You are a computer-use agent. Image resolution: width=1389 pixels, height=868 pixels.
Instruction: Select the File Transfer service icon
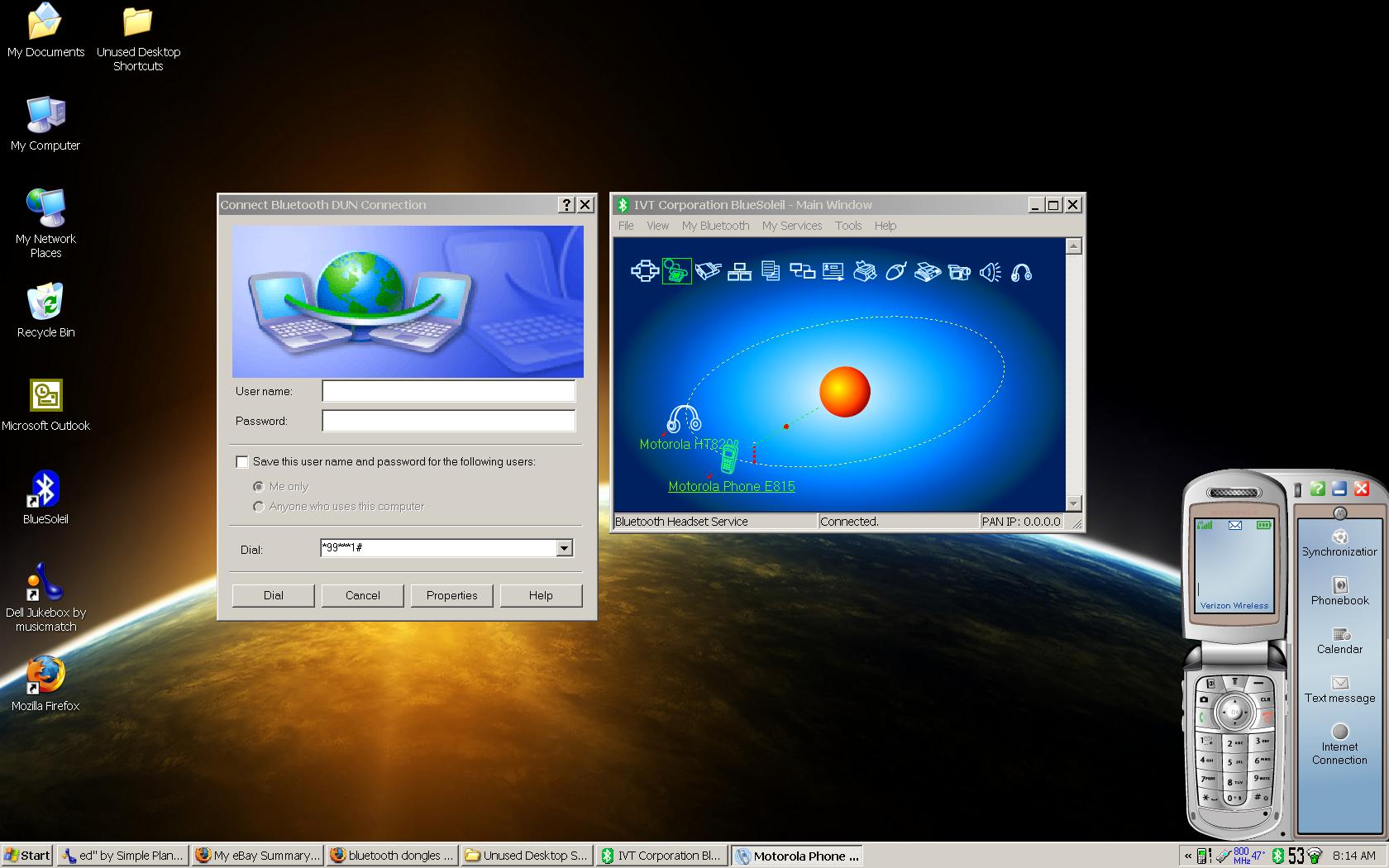(x=771, y=271)
